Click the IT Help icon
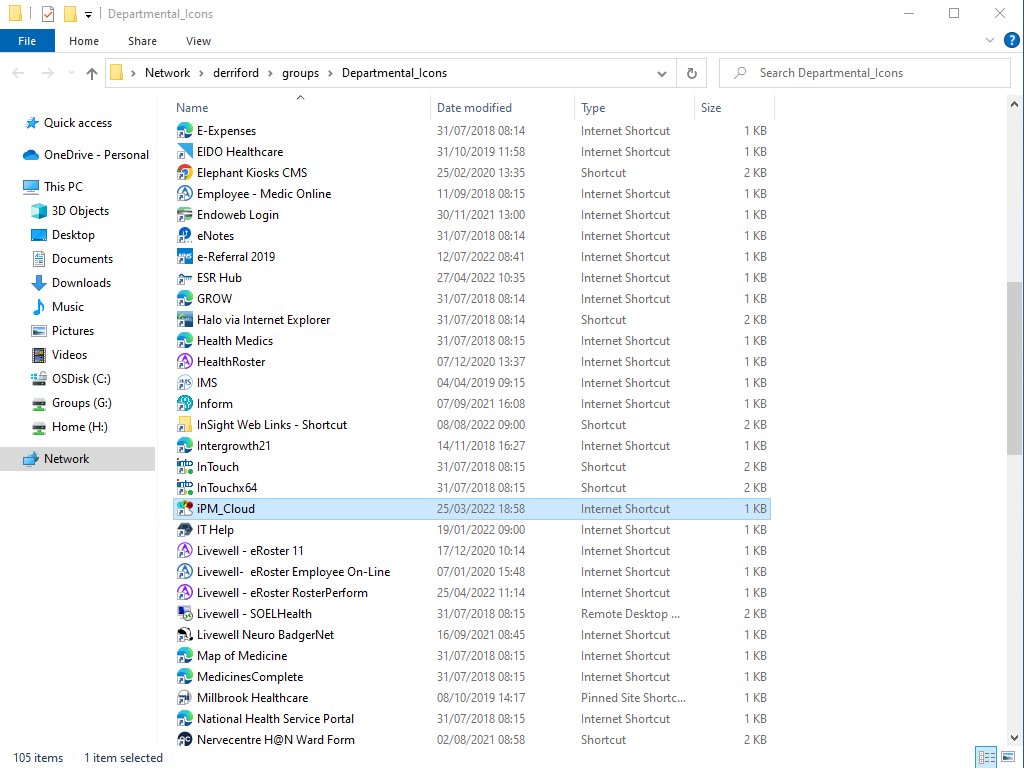 coord(185,530)
